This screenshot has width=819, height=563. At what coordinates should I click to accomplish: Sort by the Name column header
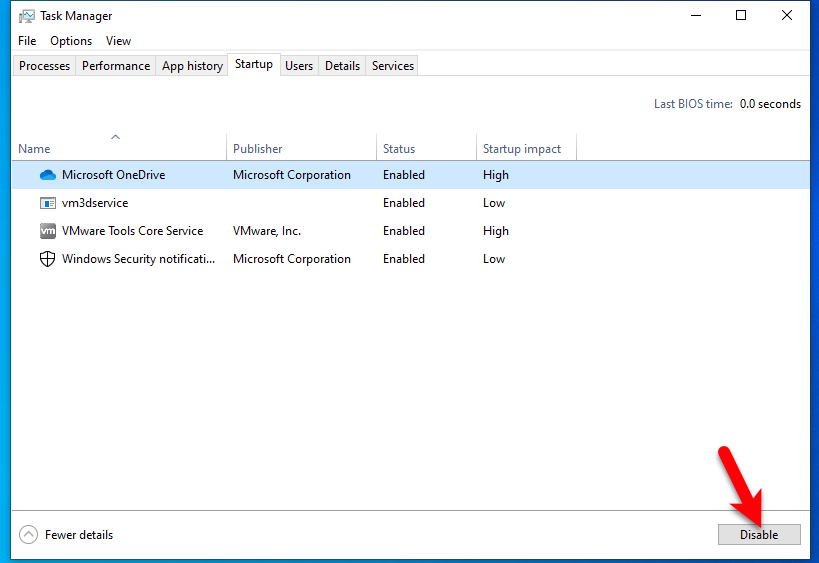(x=119, y=148)
